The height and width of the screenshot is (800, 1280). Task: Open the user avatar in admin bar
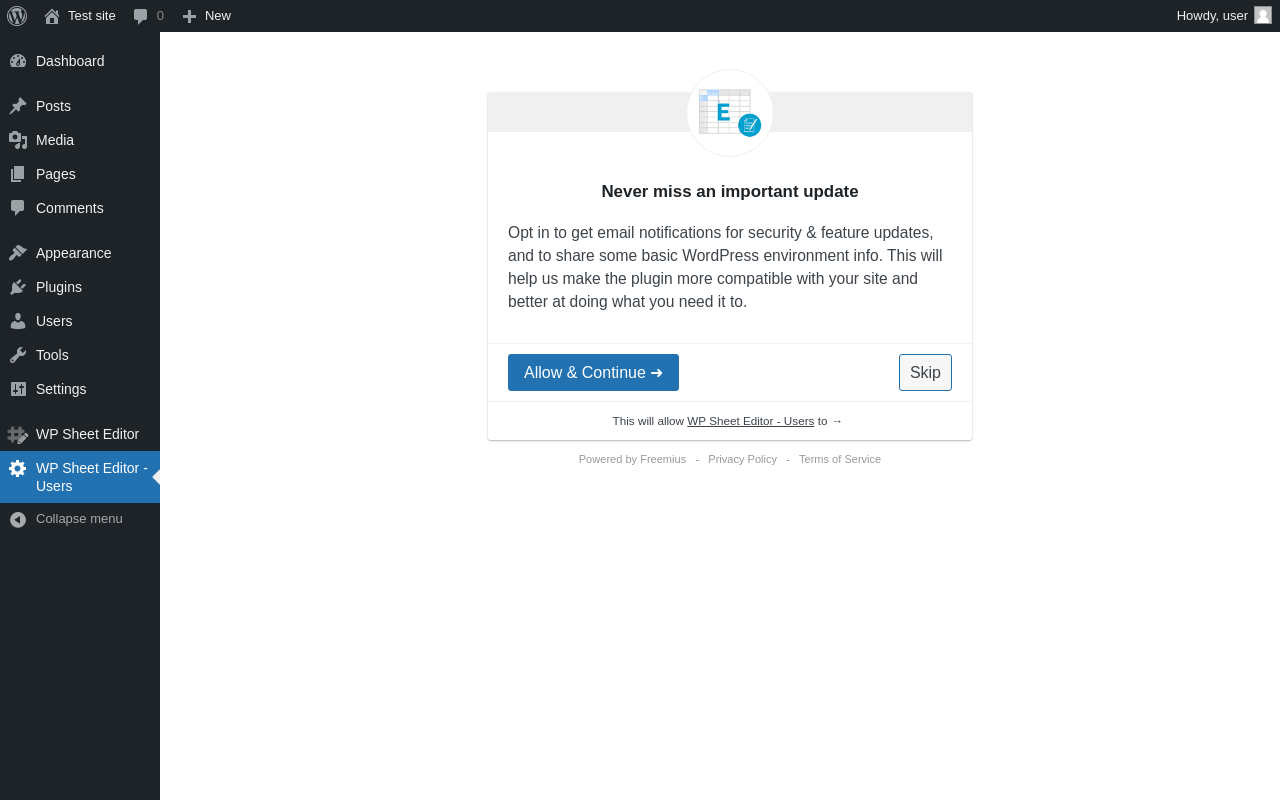pyautogui.click(x=1263, y=15)
